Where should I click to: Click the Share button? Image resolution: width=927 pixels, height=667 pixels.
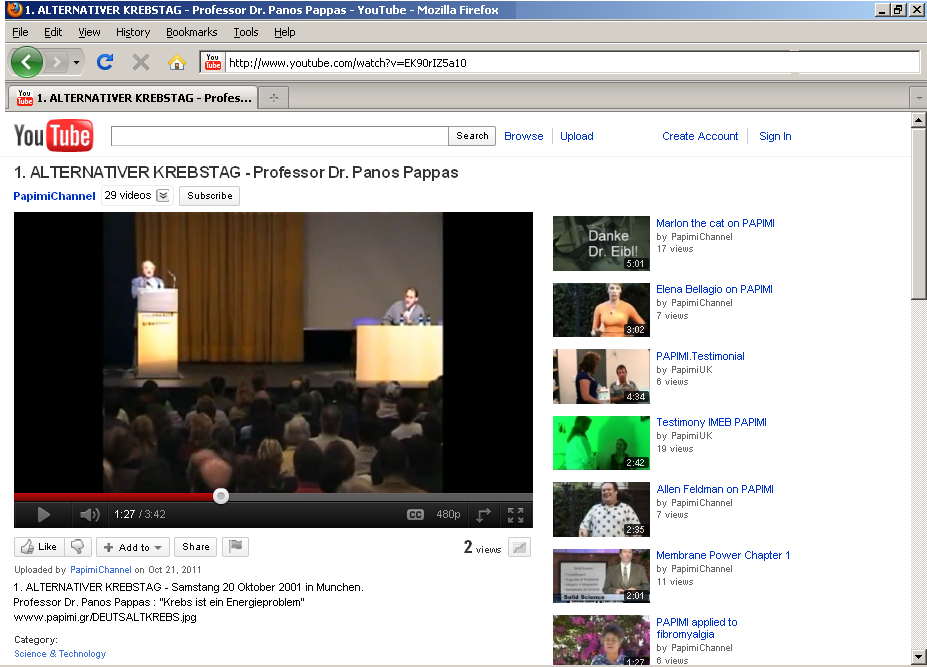[x=196, y=547]
